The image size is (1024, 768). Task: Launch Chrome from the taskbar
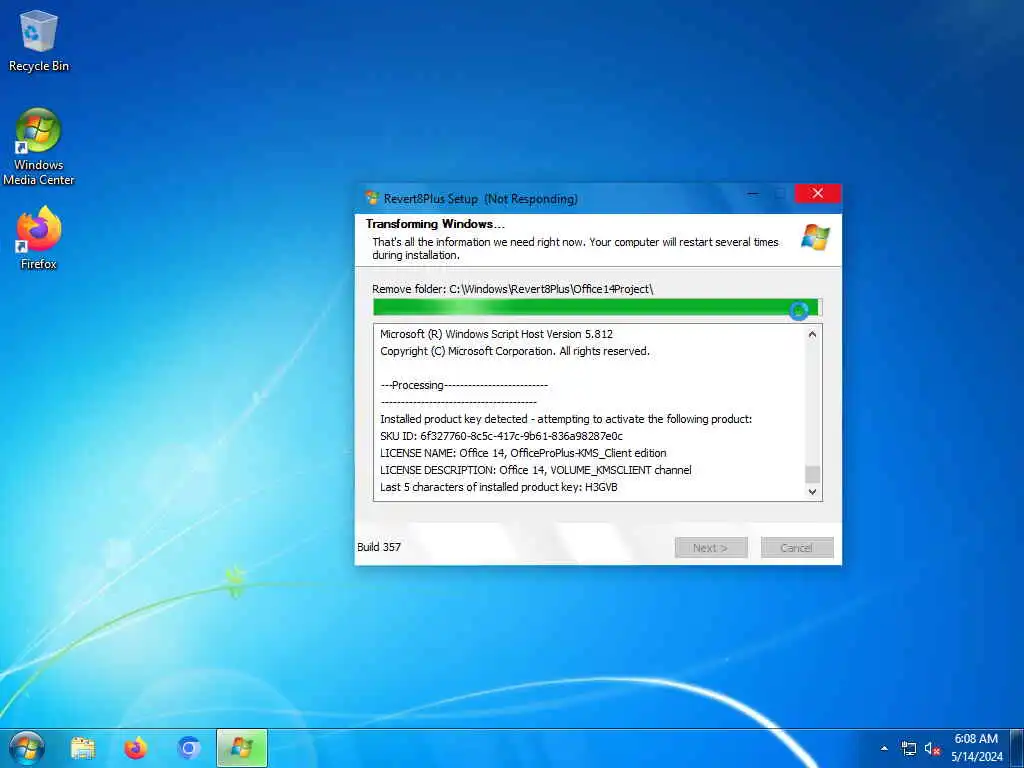click(x=189, y=748)
